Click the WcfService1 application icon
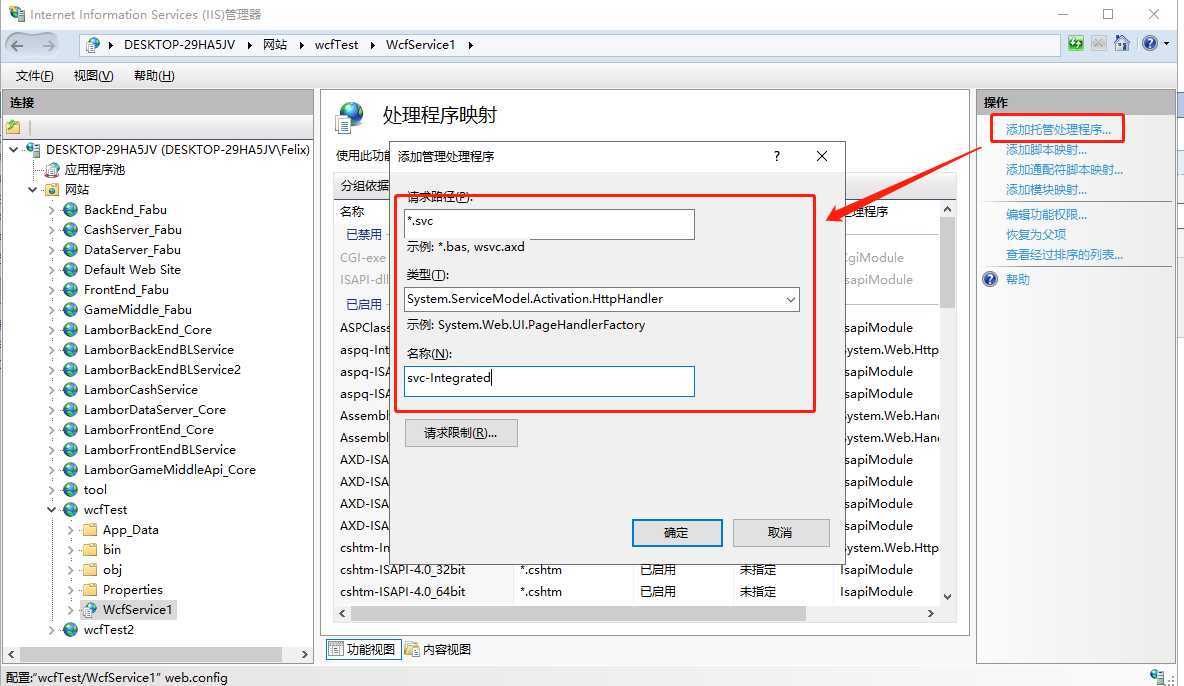This screenshot has height=686, width=1184. tap(90, 610)
